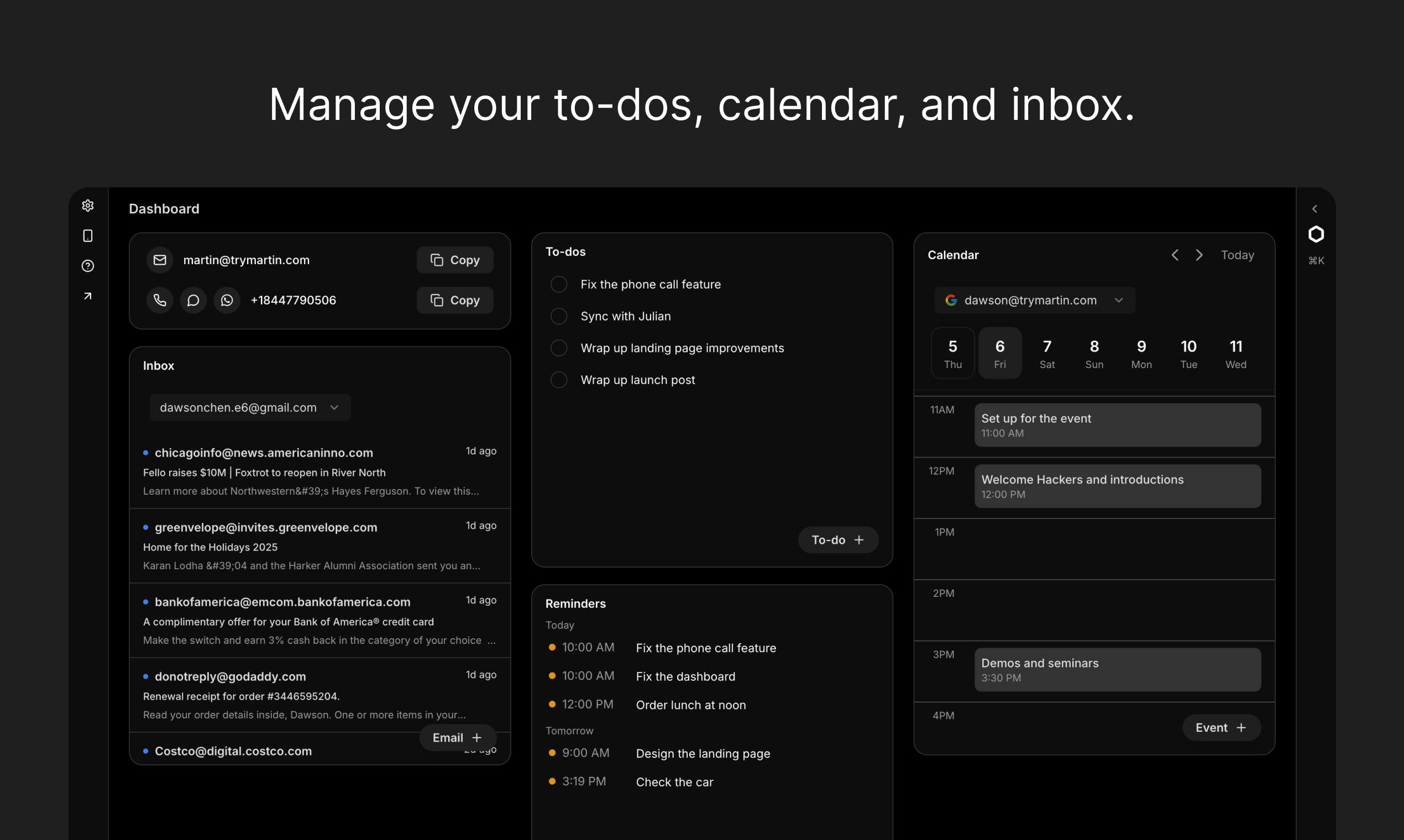Select Sat 7 in the calendar week
Viewport: 1404px width, 840px height.
1047,353
